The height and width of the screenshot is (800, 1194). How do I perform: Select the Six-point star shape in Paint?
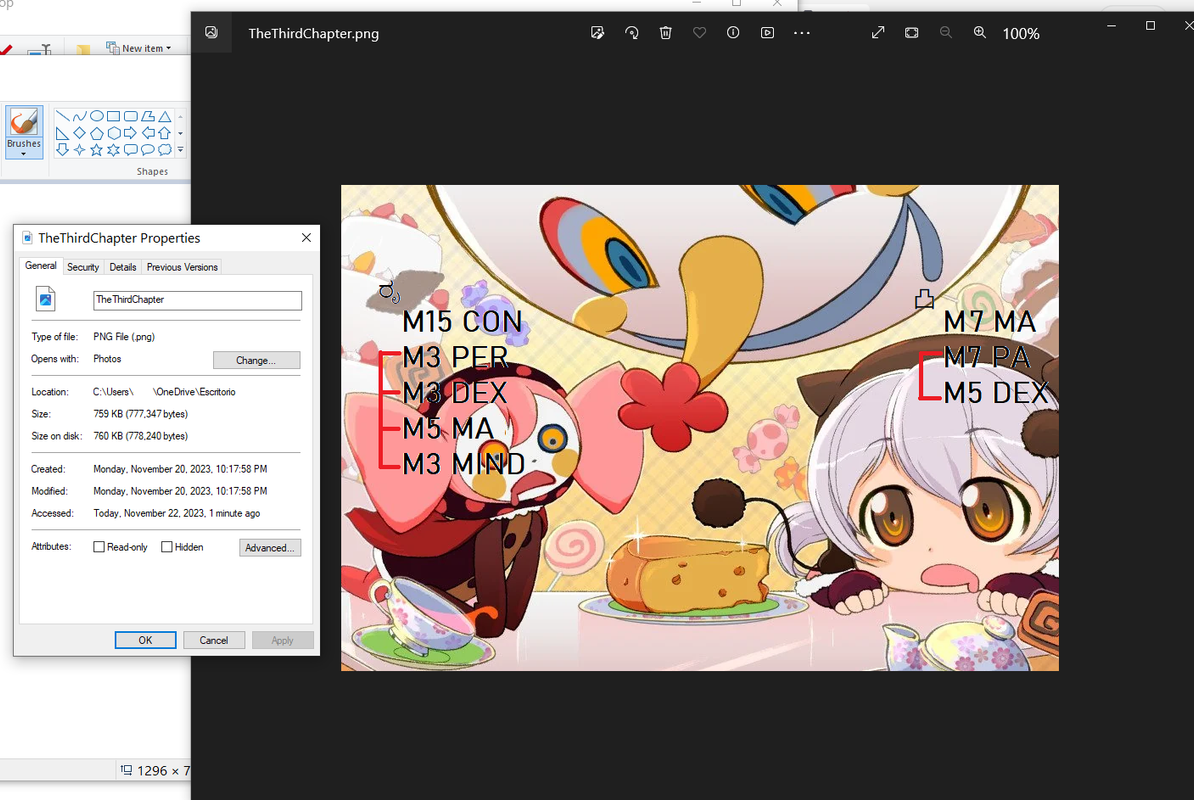[x=113, y=150]
